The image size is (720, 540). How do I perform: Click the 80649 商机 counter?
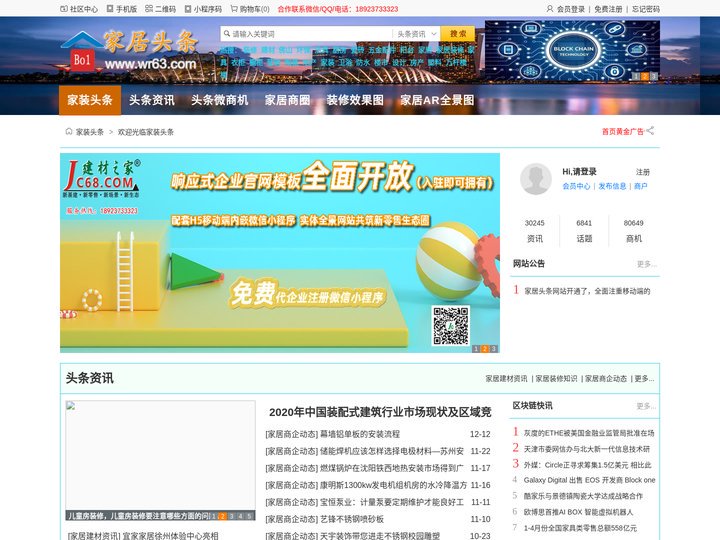634,231
